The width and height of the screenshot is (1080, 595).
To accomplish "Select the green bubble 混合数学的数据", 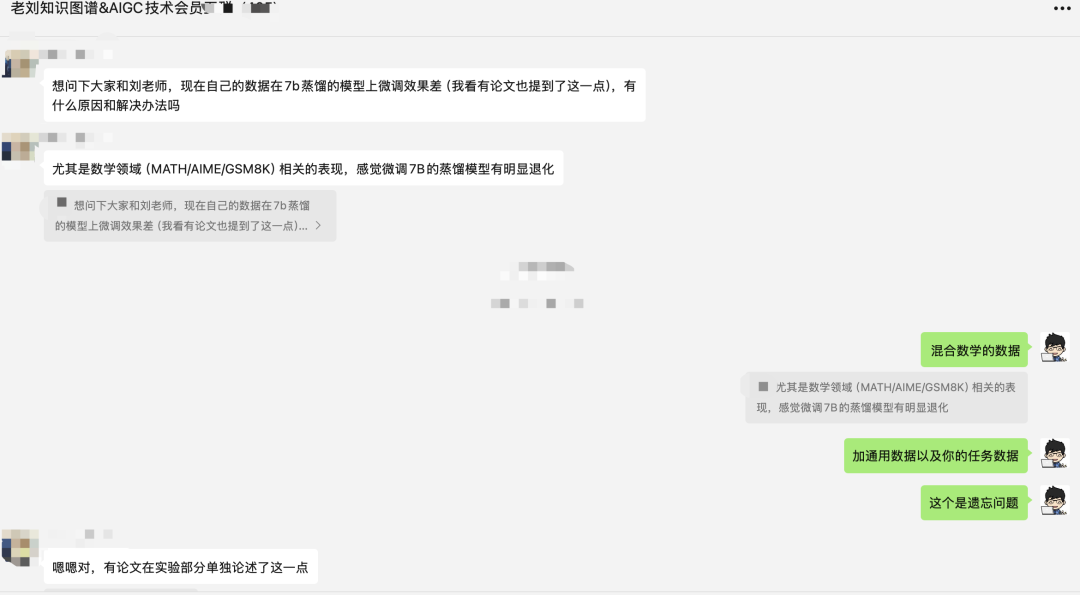I will (x=974, y=350).
